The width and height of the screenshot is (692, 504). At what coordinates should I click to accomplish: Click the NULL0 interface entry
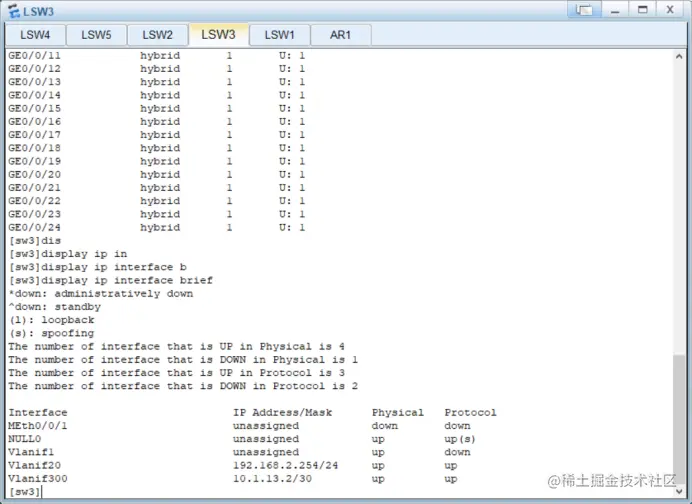point(25,439)
